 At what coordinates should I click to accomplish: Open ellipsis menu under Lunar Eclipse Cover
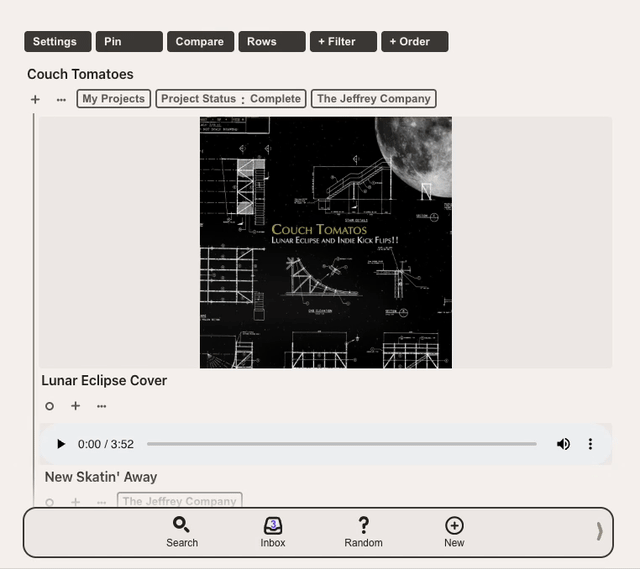click(x=102, y=406)
